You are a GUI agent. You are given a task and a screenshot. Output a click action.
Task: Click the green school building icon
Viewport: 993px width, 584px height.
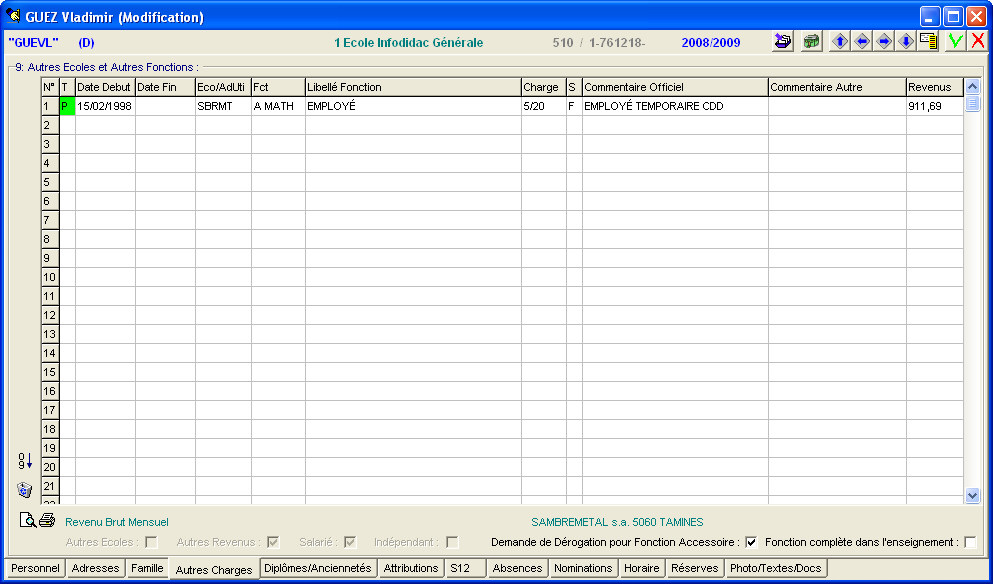pos(811,42)
